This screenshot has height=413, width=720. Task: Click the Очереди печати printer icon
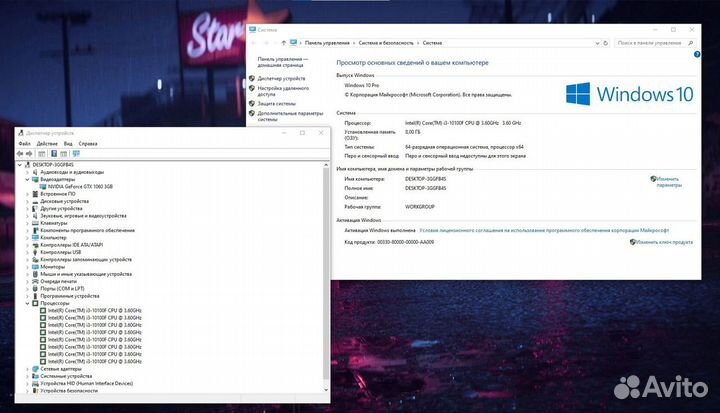click(35, 282)
